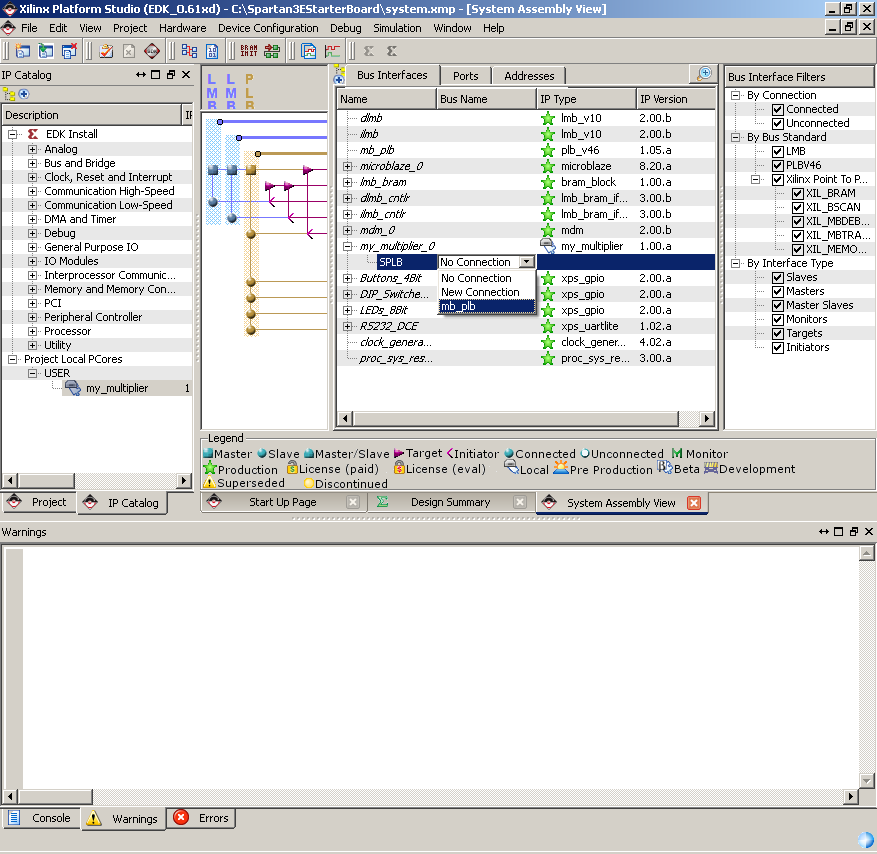Click the New Project toolbar icon
This screenshot has height=854, width=877.
point(22,51)
